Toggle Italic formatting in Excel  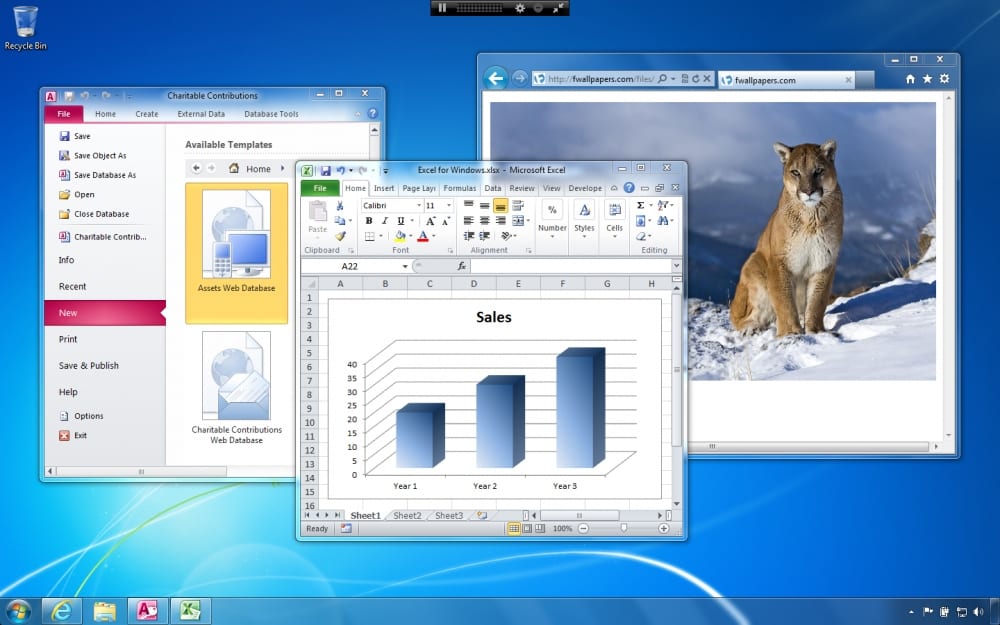(x=385, y=221)
